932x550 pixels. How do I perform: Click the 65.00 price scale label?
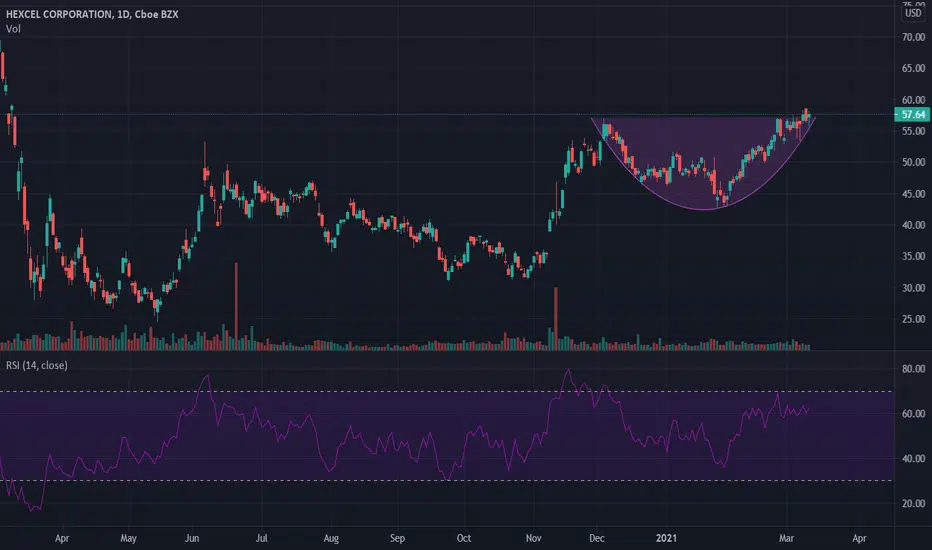(x=914, y=68)
